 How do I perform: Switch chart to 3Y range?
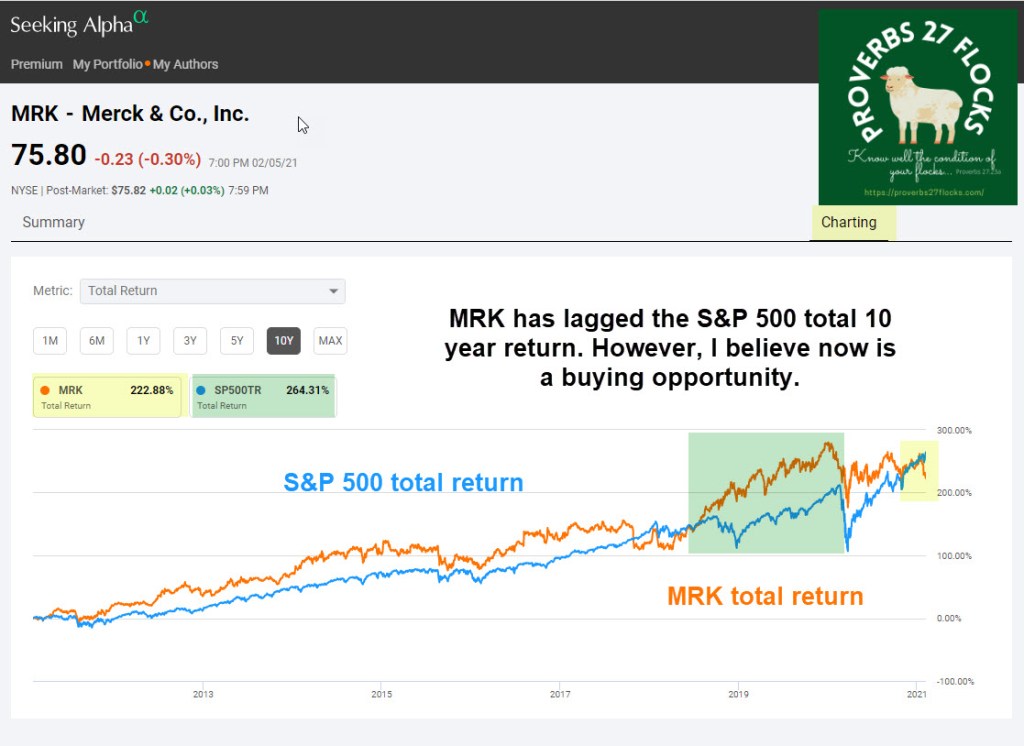190,341
